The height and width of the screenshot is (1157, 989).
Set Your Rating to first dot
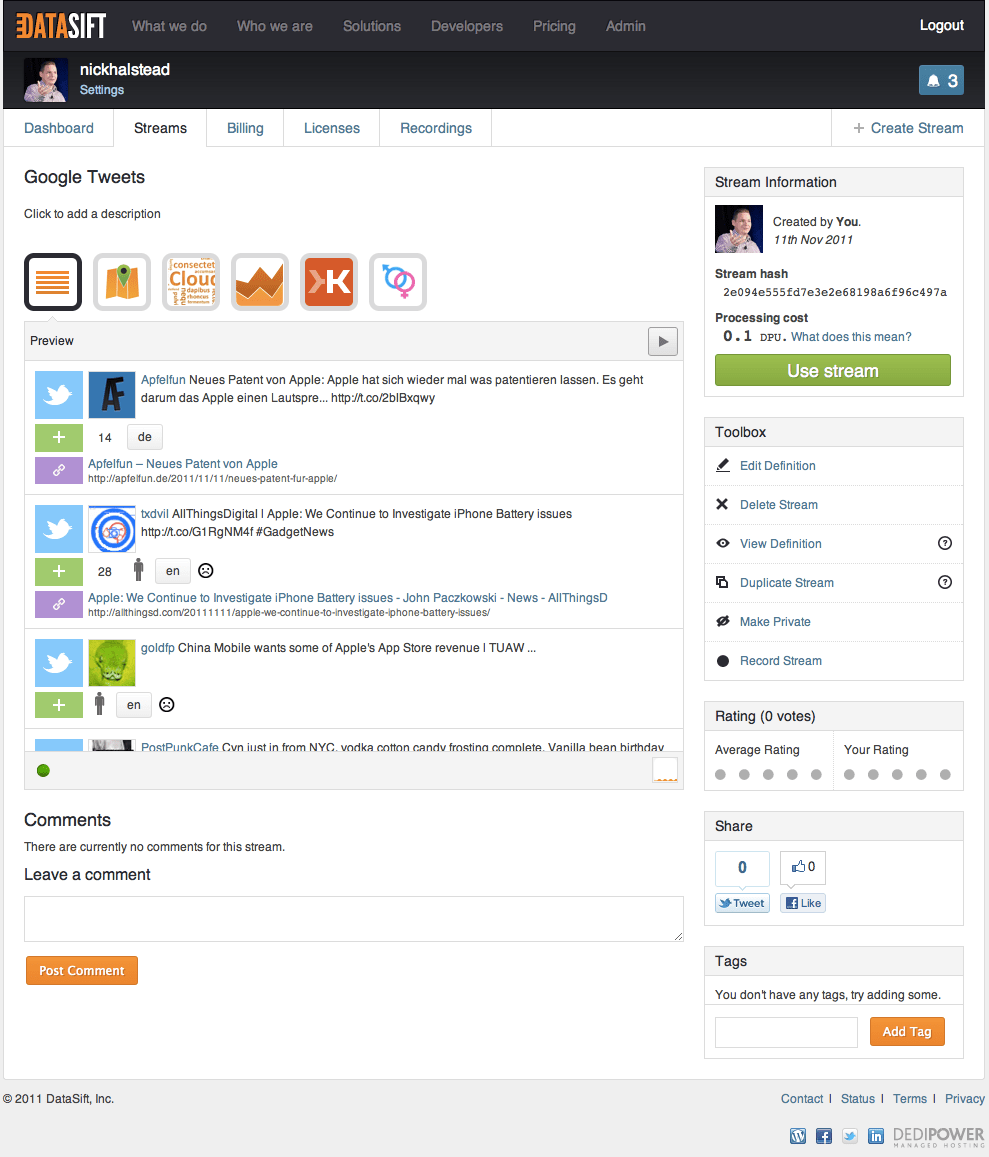(x=850, y=775)
